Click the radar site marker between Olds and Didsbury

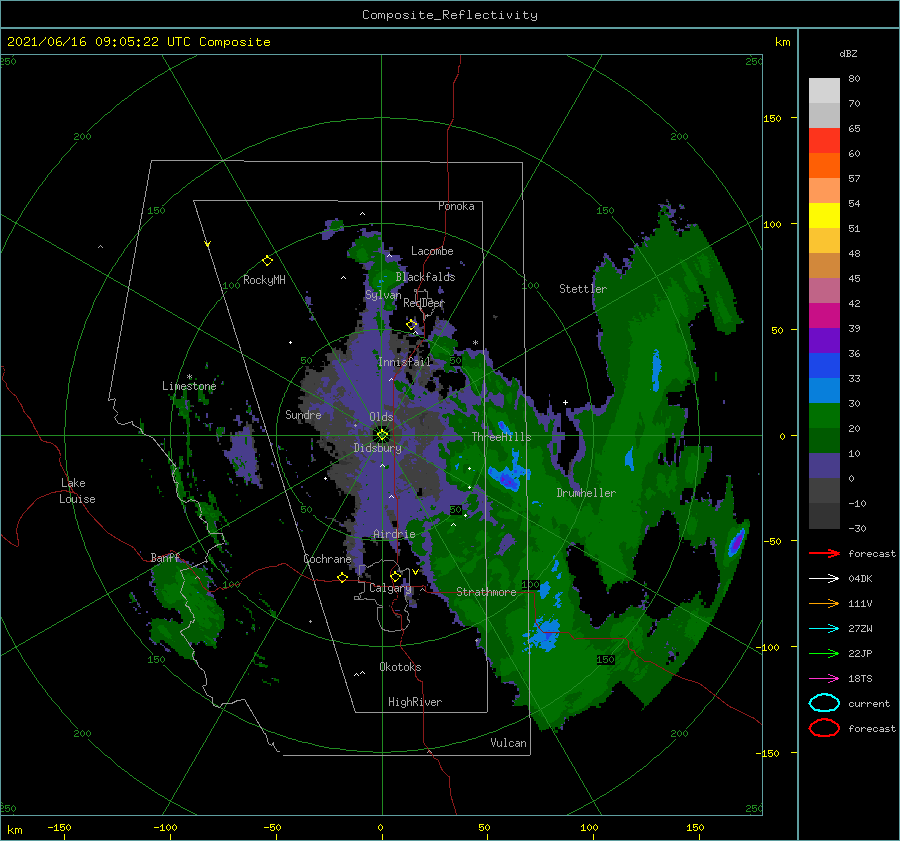coord(382,435)
